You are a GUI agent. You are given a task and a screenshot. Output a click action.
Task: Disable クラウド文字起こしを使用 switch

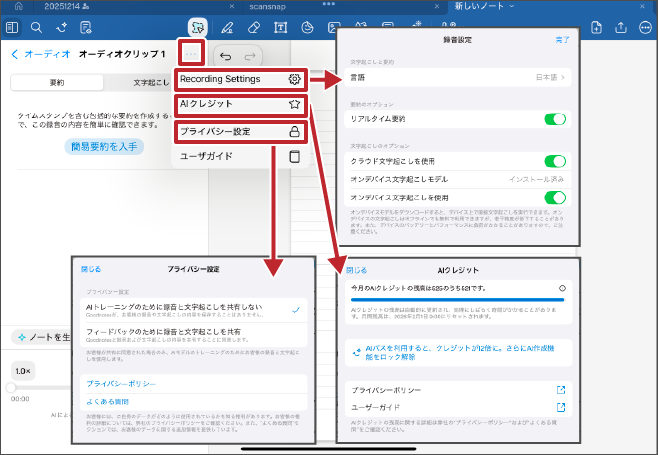point(554,161)
